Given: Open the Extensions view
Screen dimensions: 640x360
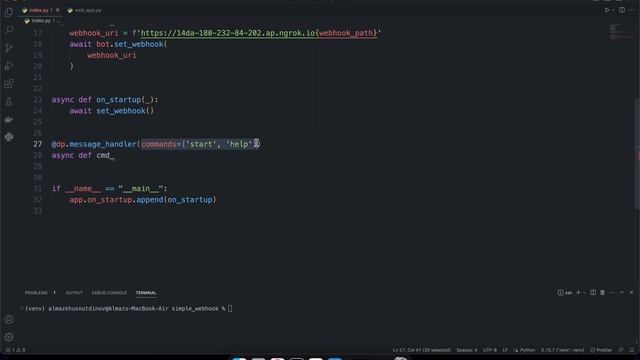Looking at the screenshot, I should click(x=9, y=84).
